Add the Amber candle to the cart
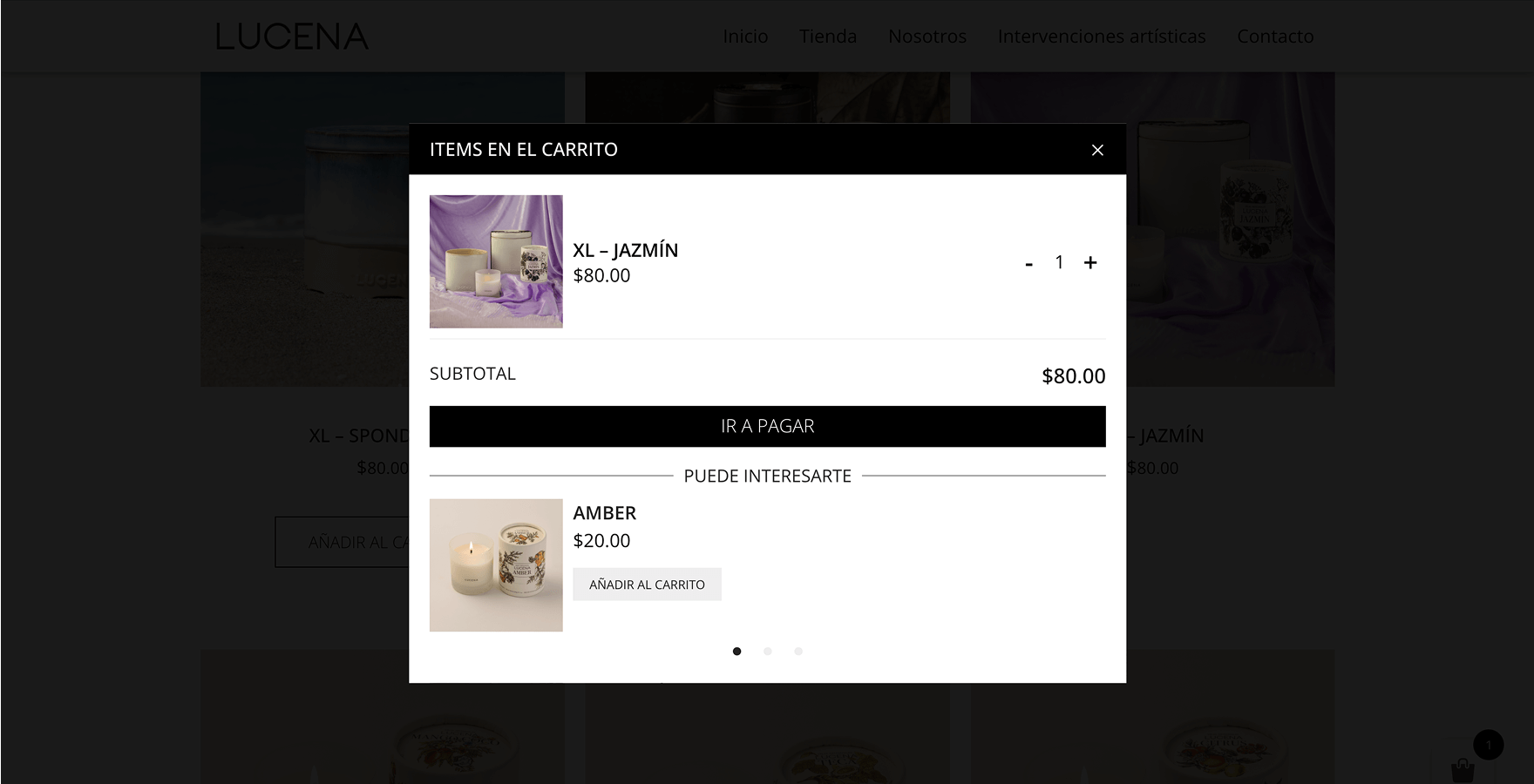The width and height of the screenshot is (1534, 784). [647, 585]
